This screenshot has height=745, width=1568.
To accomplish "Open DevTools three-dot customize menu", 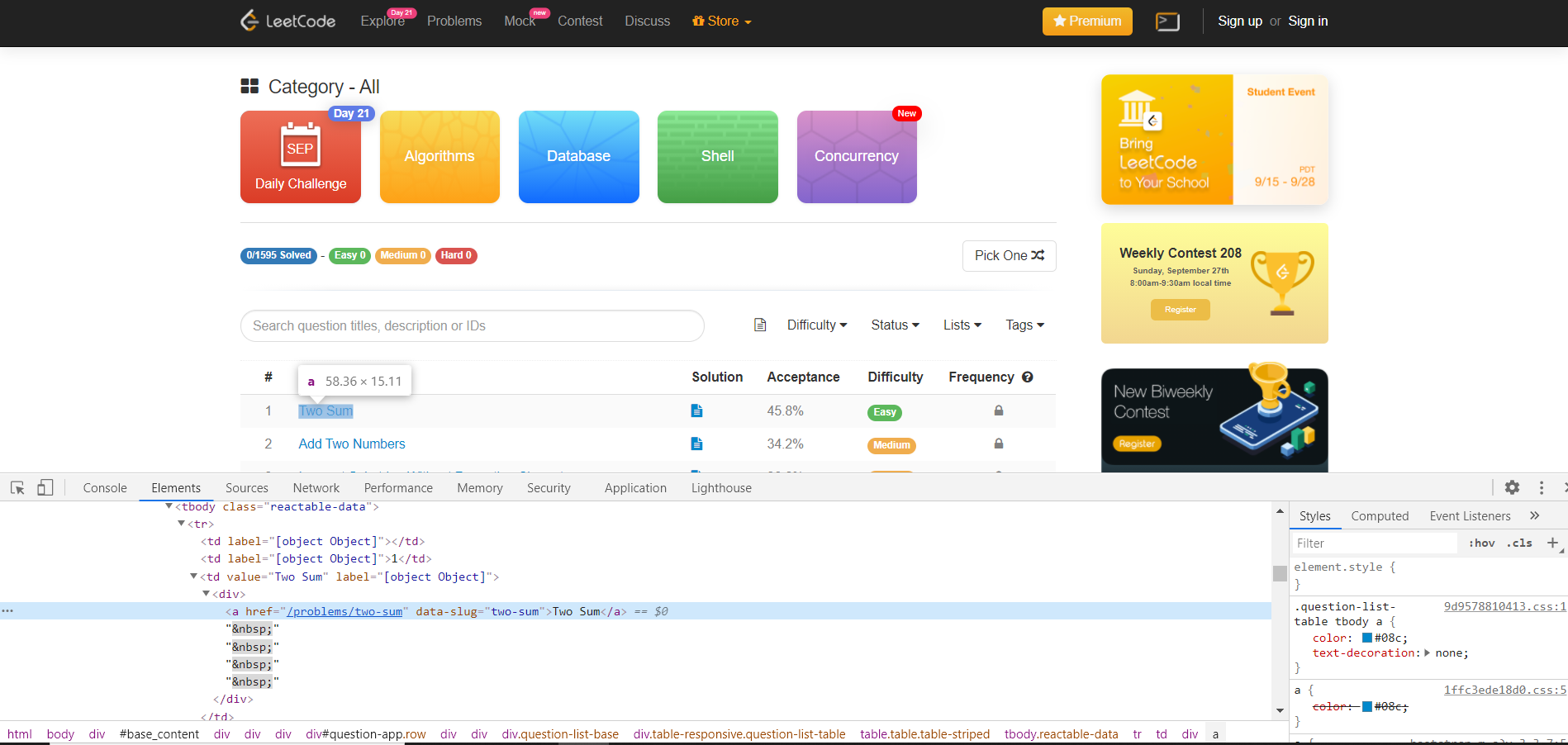I will tap(1541, 487).
